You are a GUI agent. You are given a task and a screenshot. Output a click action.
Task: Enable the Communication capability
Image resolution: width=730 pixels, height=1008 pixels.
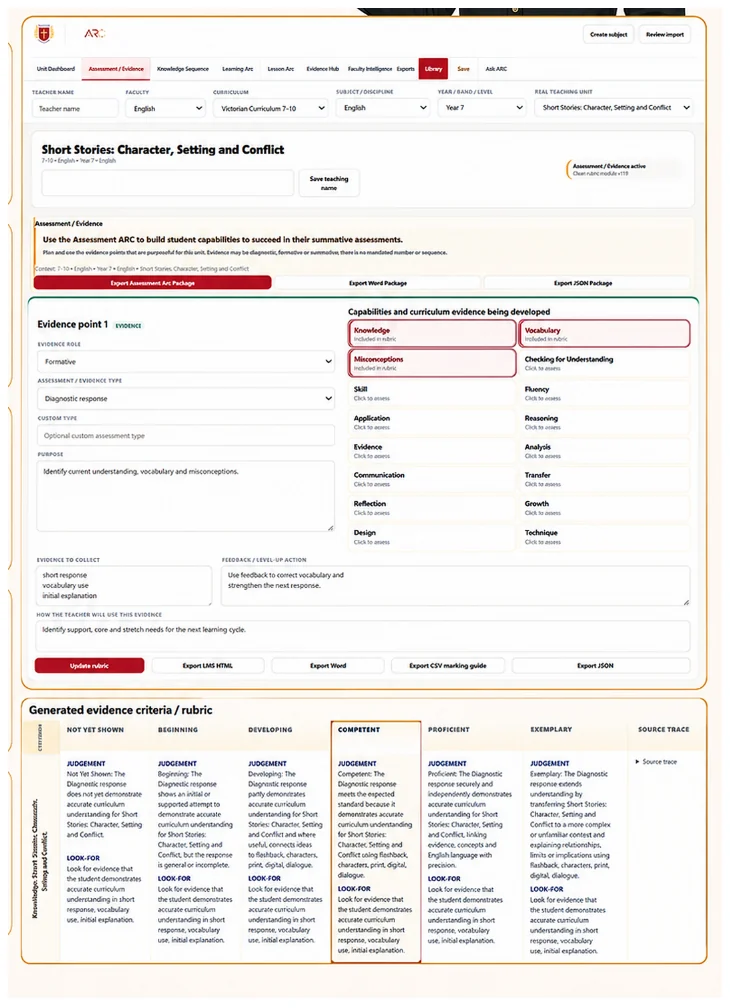tap(432, 479)
